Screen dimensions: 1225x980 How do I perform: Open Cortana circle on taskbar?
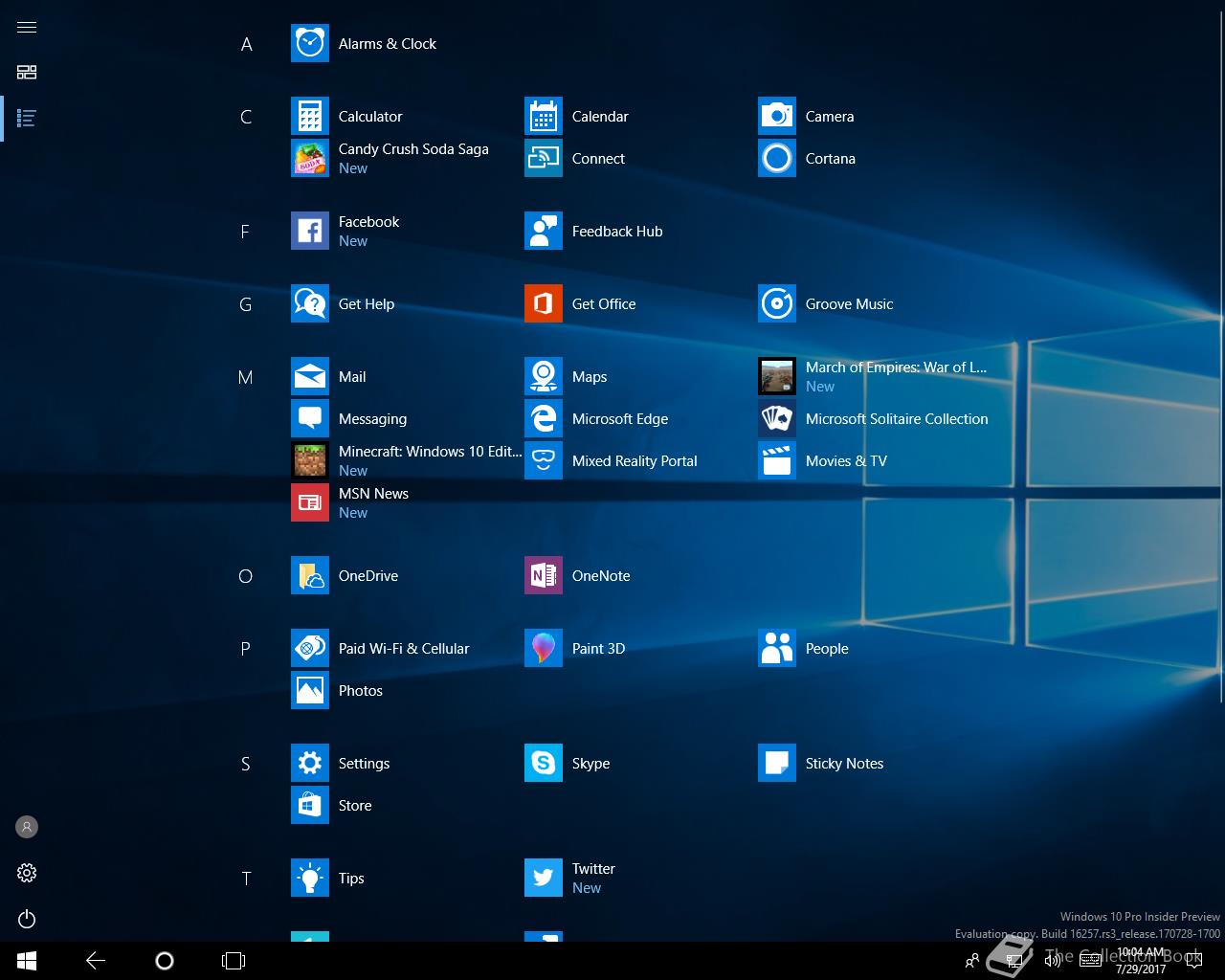pos(165,961)
